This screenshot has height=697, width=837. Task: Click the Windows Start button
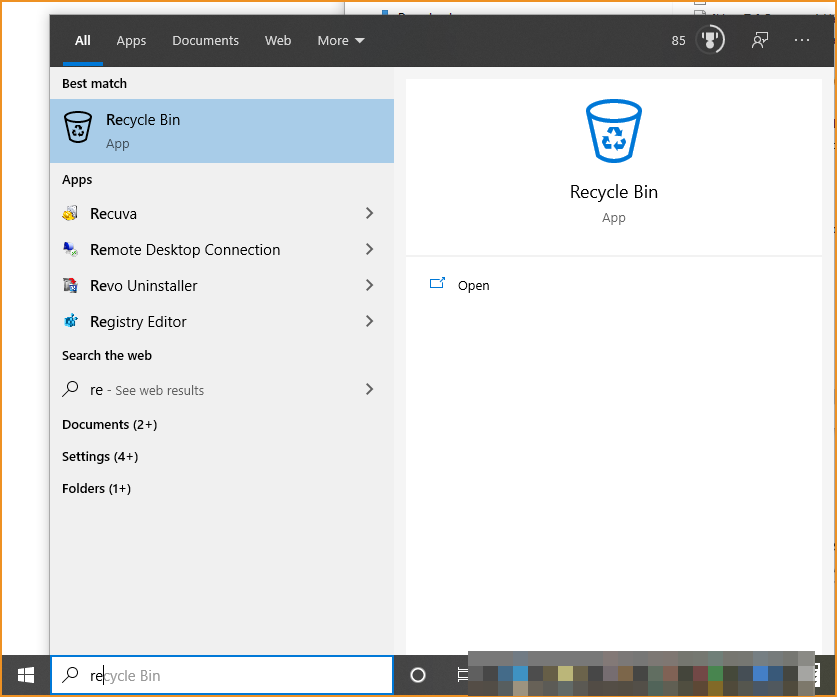tap(26, 675)
